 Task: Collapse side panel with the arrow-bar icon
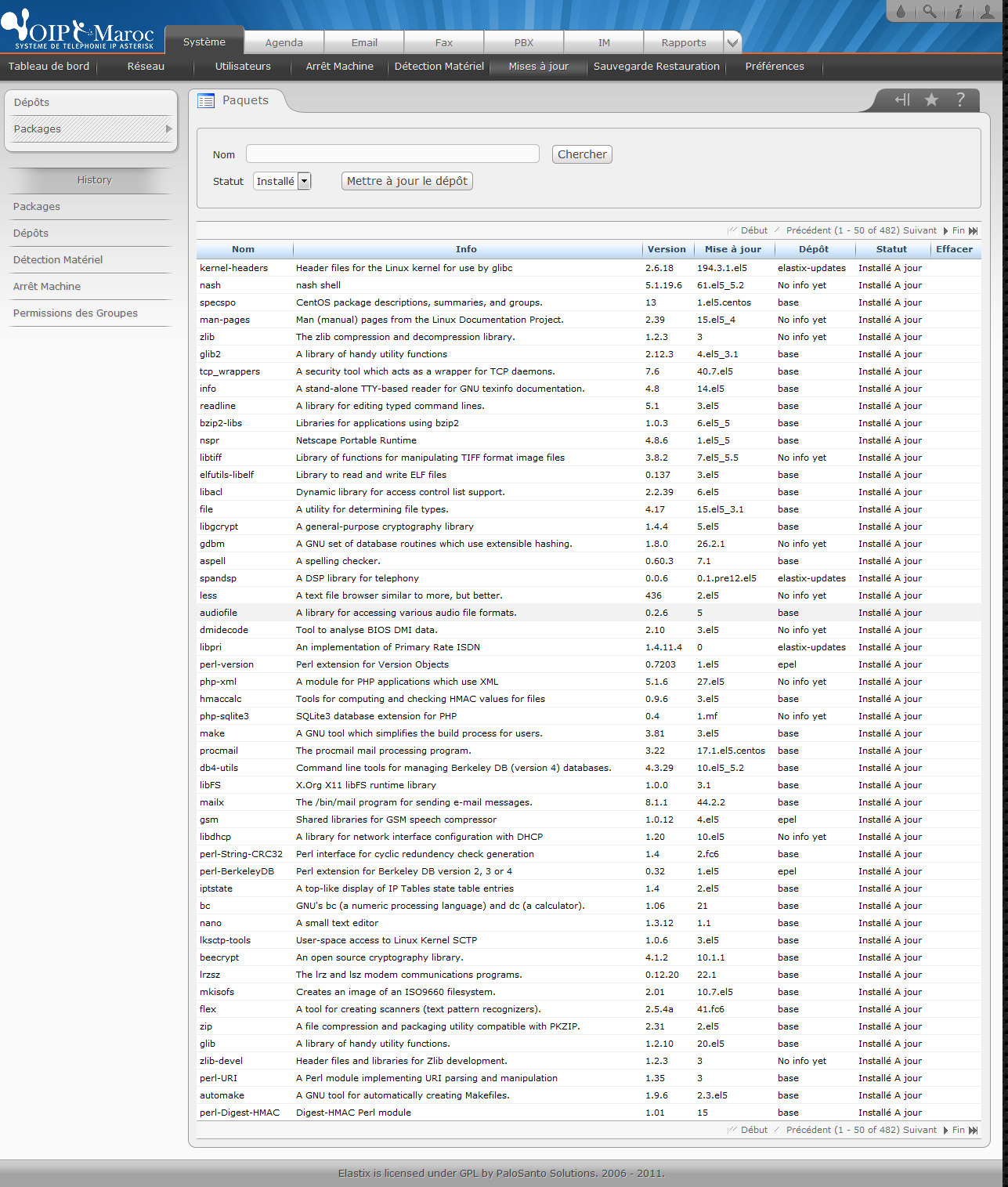(x=902, y=100)
